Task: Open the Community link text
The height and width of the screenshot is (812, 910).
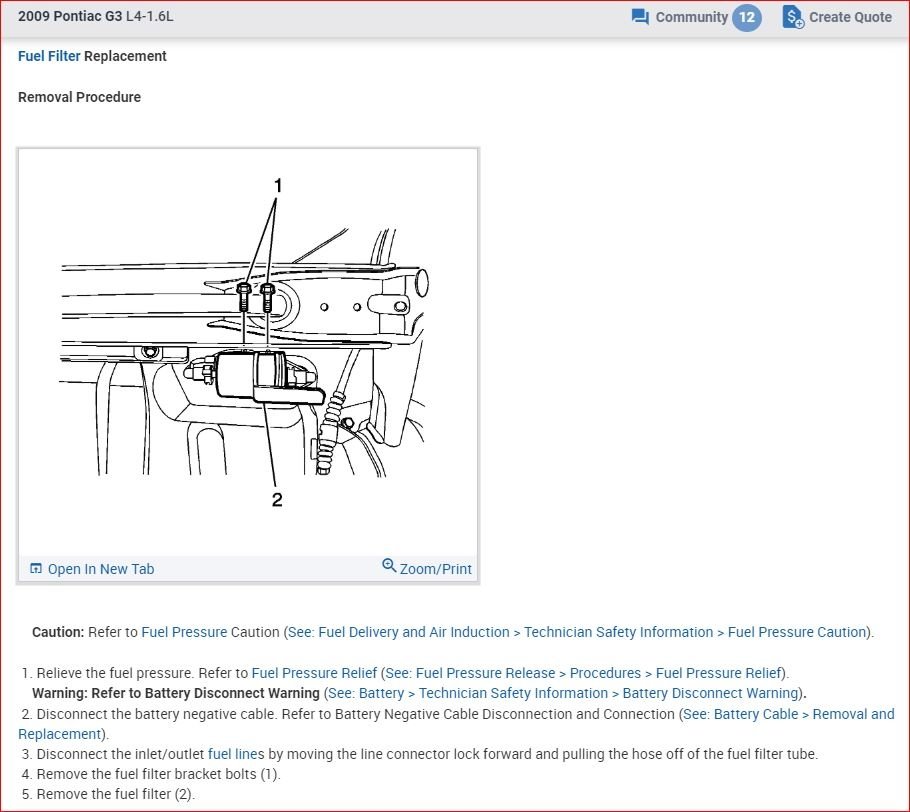Action: [x=691, y=17]
